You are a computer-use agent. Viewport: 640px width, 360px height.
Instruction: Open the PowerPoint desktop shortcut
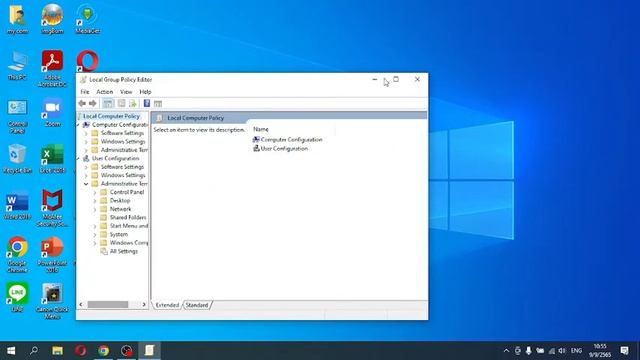52,255
